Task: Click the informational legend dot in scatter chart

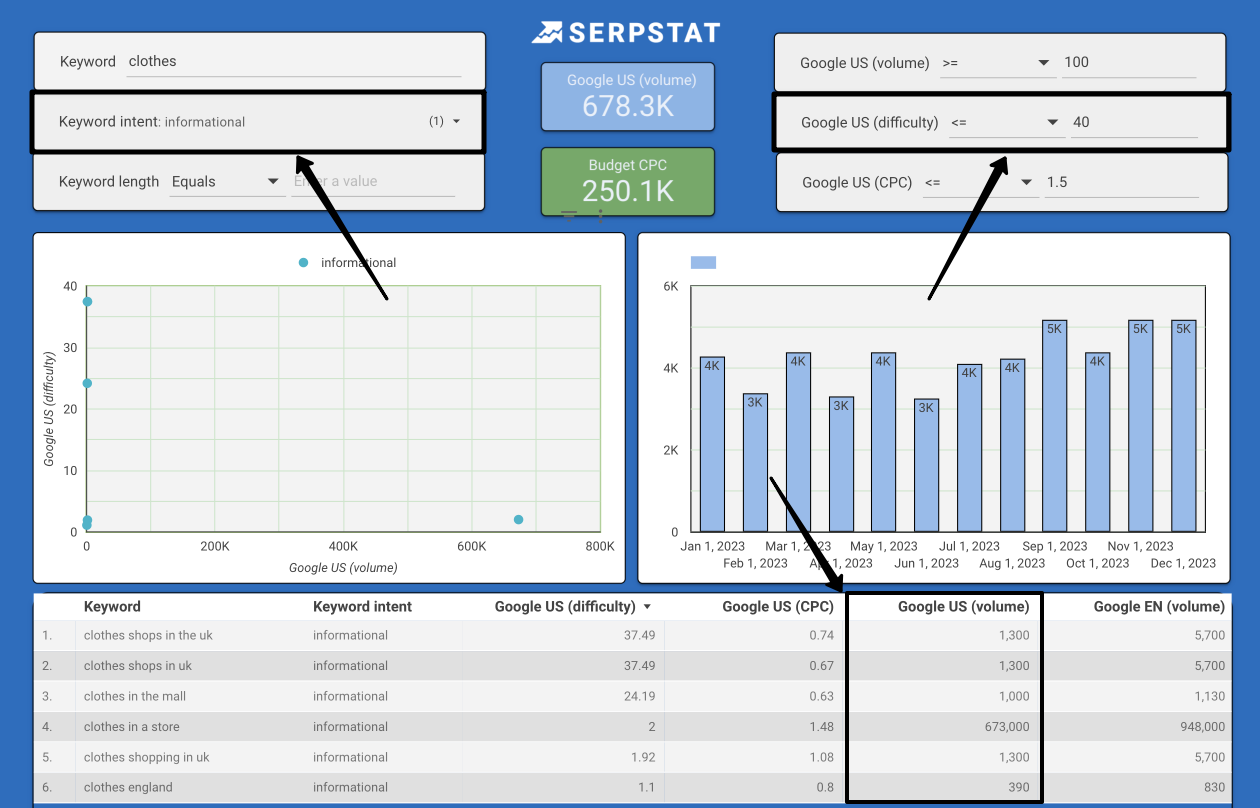Action: coord(303,263)
